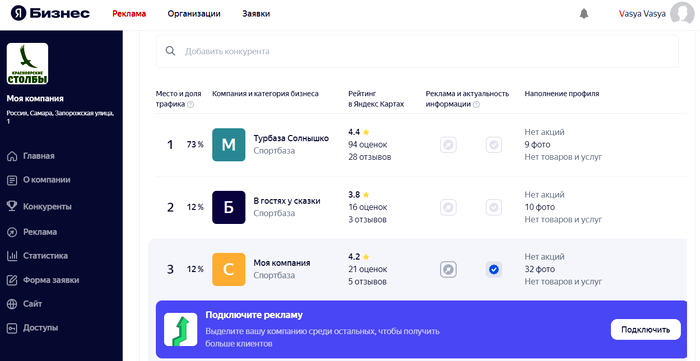Switch to the Заявки top tab
700x361 pixels.
coord(256,14)
